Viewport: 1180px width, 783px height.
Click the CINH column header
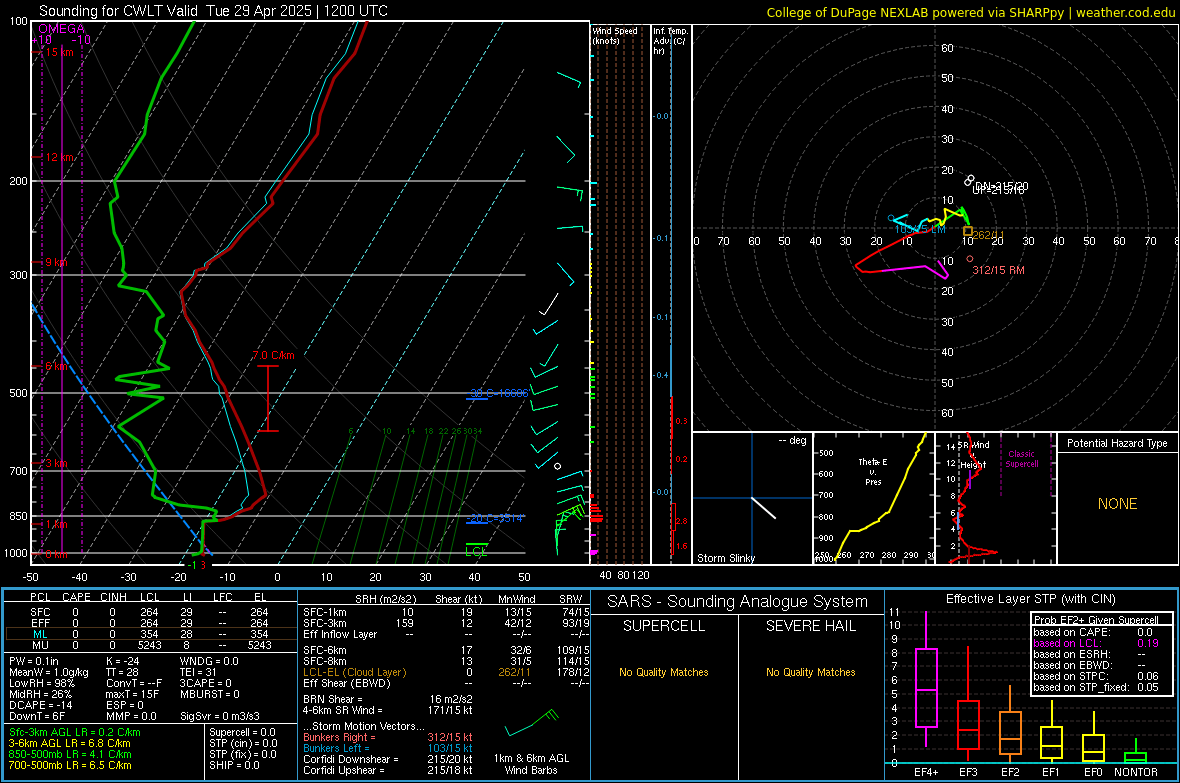point(113,597)
